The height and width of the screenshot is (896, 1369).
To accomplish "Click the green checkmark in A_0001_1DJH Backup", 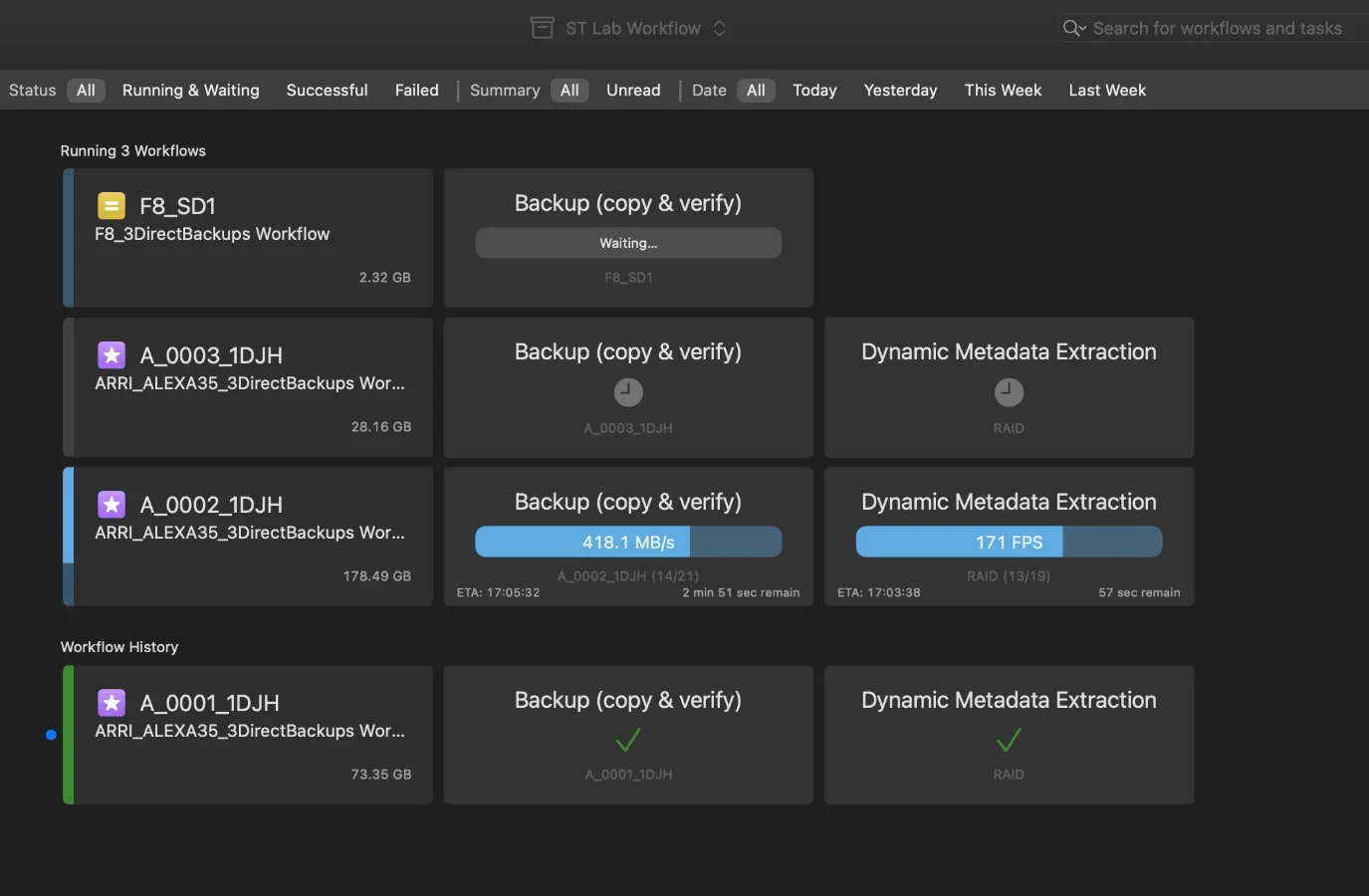I will tap(628, 741).
